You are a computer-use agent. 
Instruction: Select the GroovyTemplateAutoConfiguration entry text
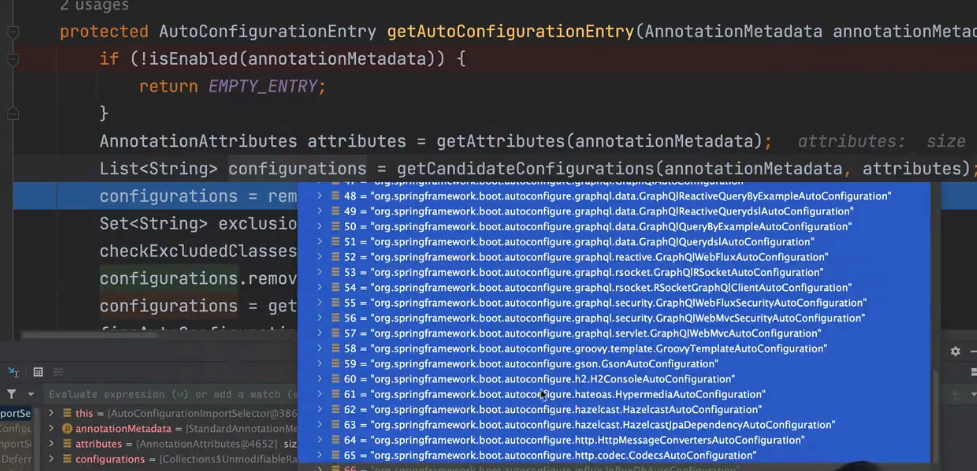(x=598, y=348)
